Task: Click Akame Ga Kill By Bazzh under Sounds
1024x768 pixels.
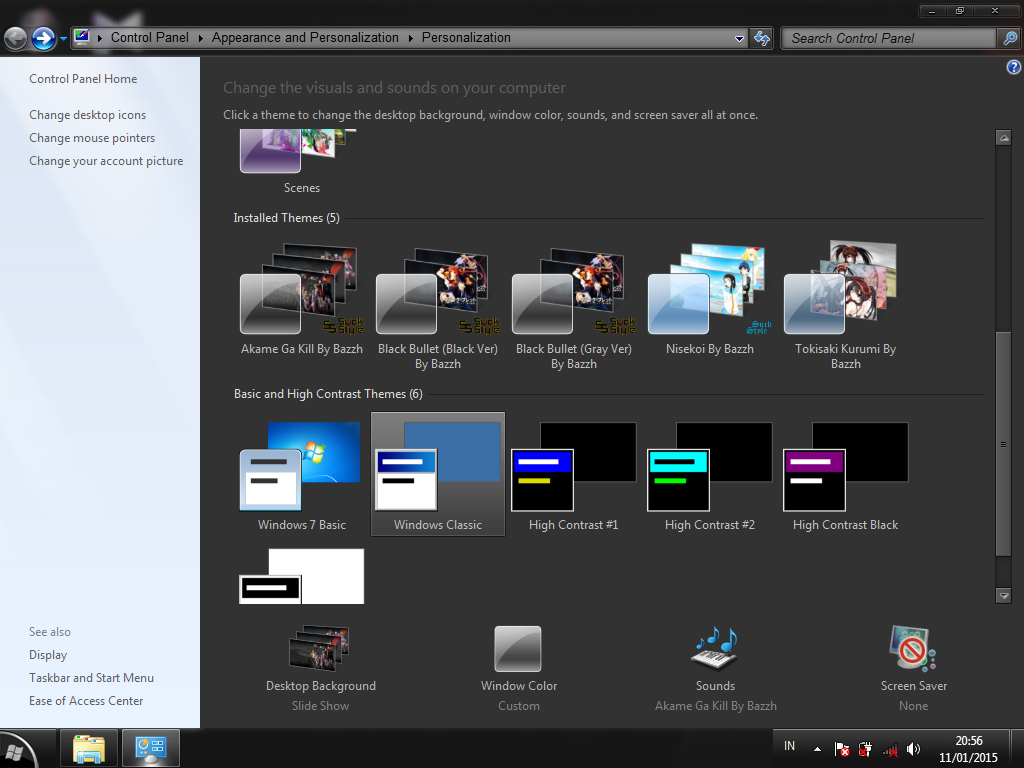Action: [716, 706]
